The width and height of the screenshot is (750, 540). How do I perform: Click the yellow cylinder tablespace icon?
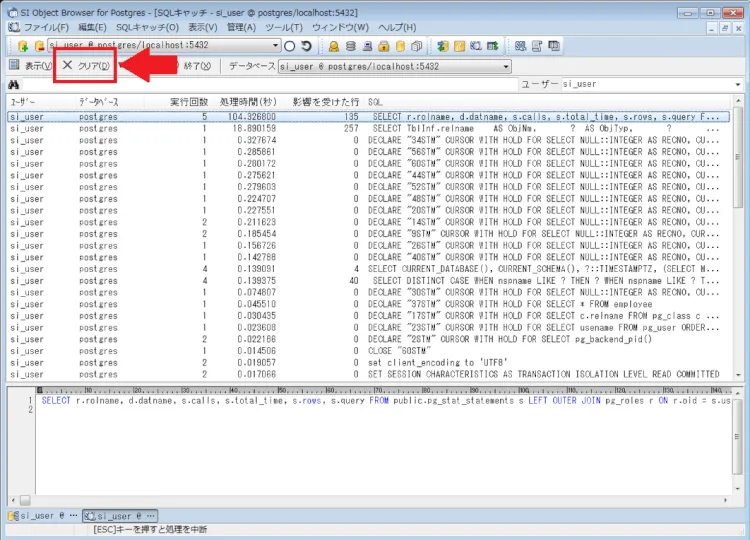pos(400,46)
